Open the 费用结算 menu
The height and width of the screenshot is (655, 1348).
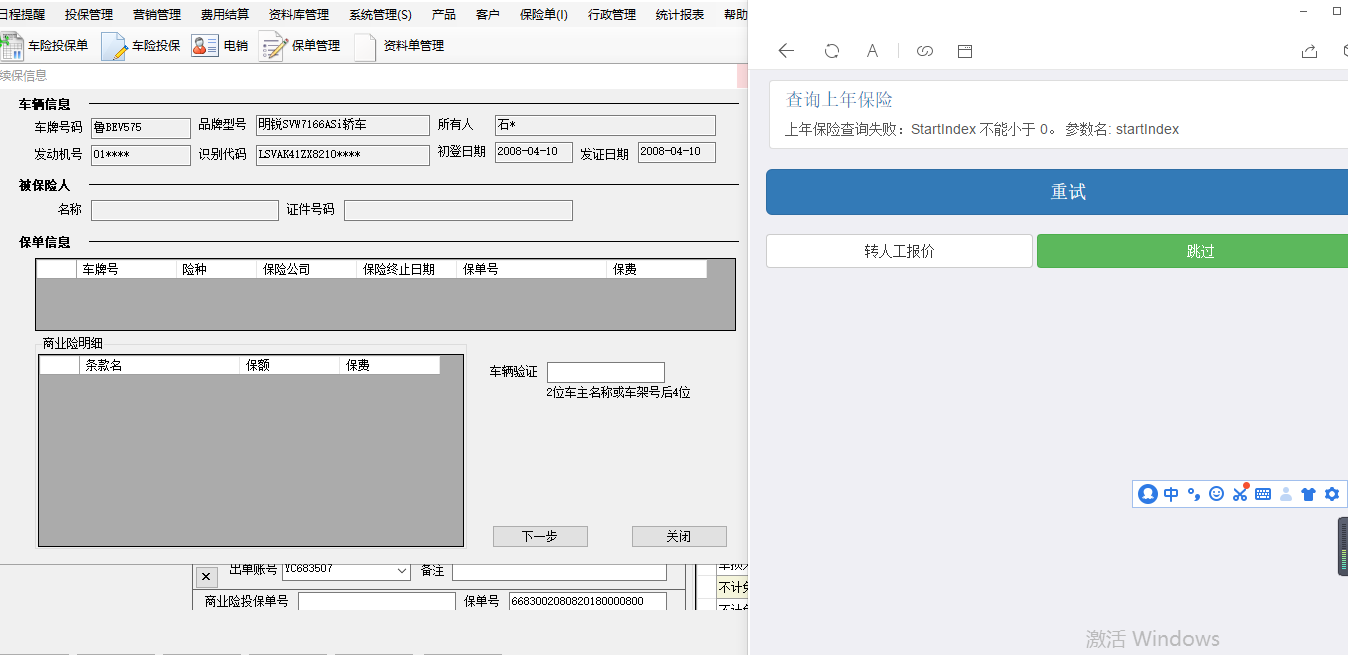click(225, 15)
